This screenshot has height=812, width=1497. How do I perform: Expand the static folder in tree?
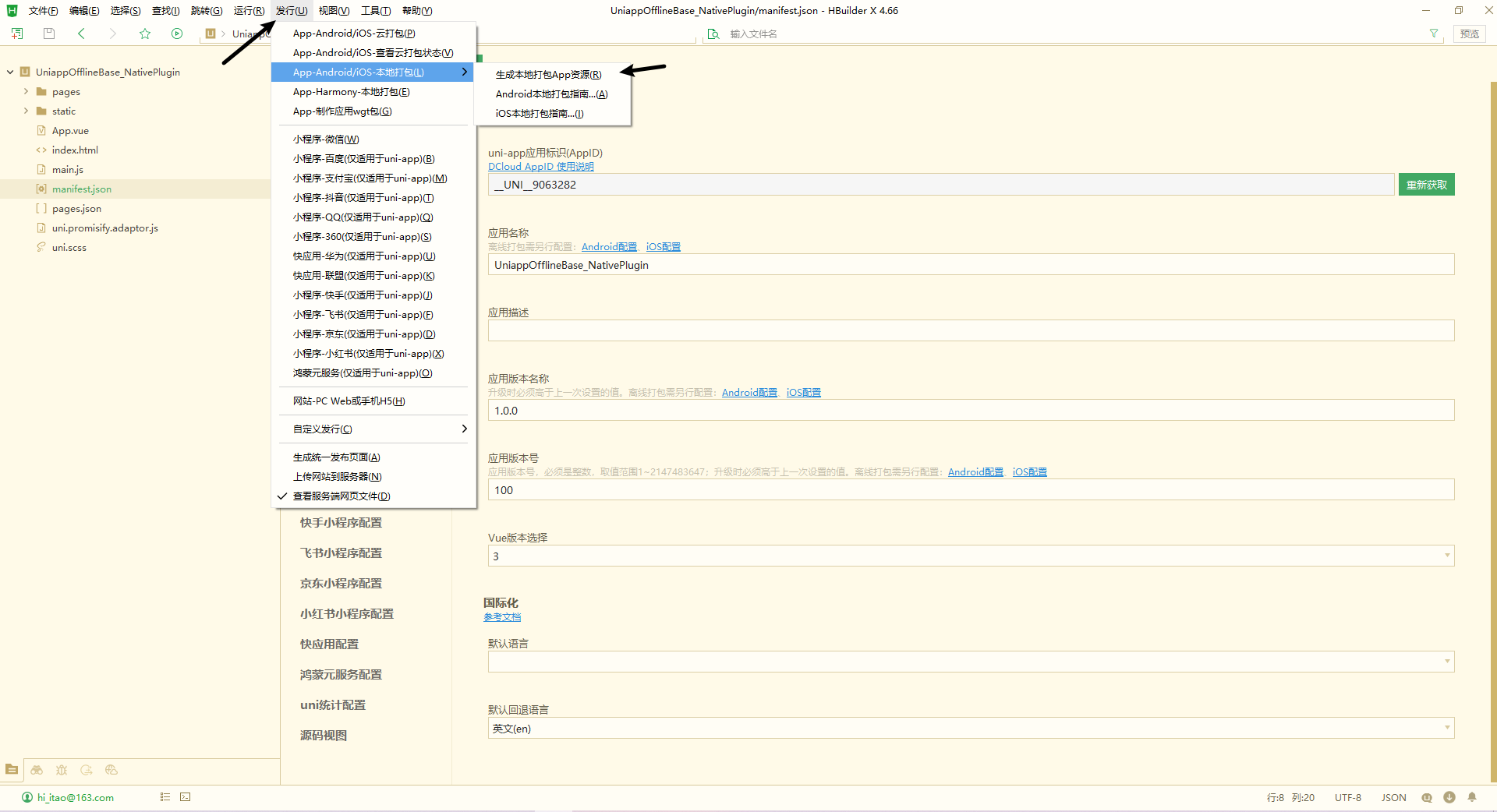tap(26, 111)
